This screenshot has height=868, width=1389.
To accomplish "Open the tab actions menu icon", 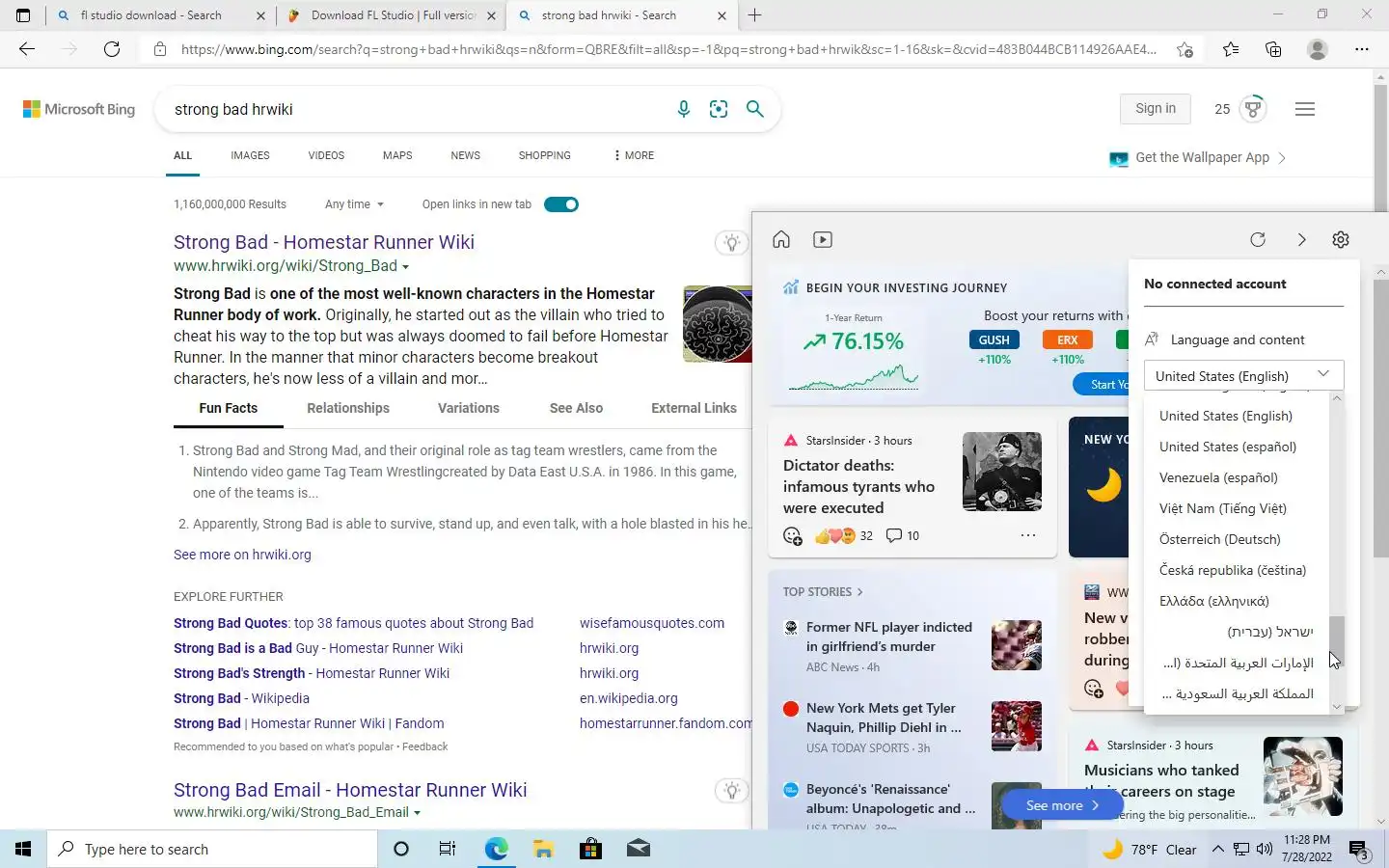I will 23,15.
